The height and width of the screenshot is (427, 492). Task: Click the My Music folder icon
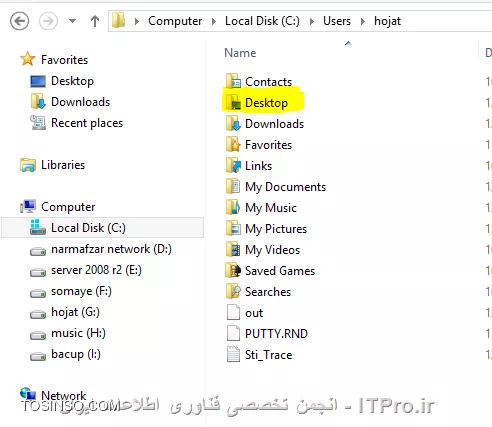point(233,207)
